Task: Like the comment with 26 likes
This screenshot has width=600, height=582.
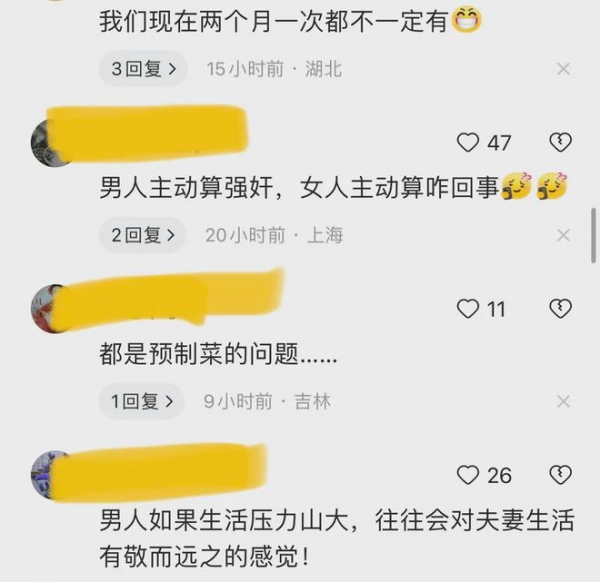Action: tap(468, 475)
